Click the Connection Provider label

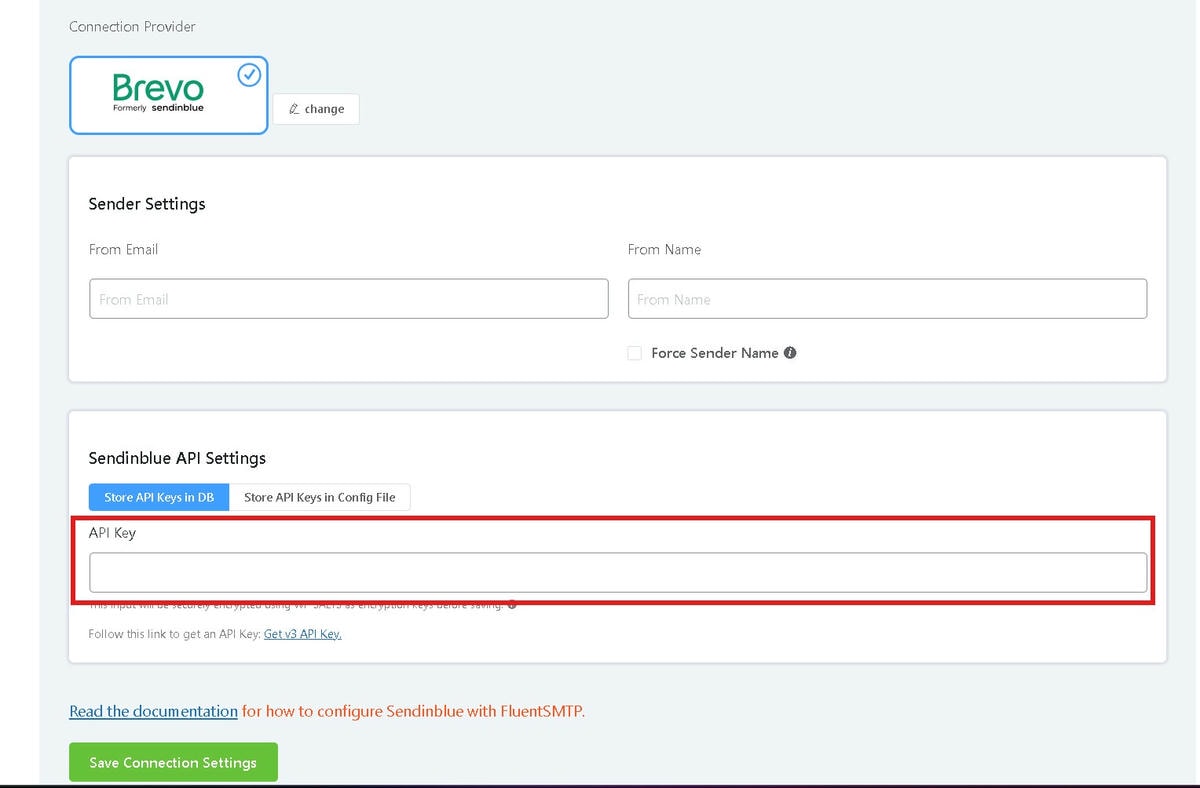[x=132, y=27]
